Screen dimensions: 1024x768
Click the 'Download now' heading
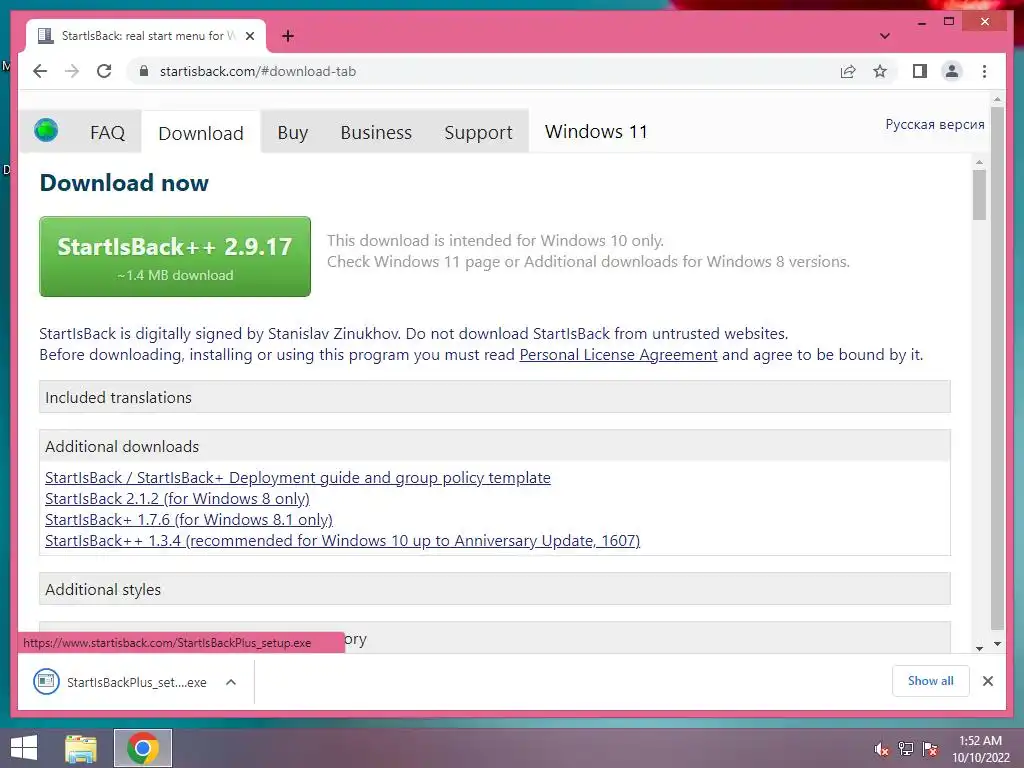click(124, 183)
